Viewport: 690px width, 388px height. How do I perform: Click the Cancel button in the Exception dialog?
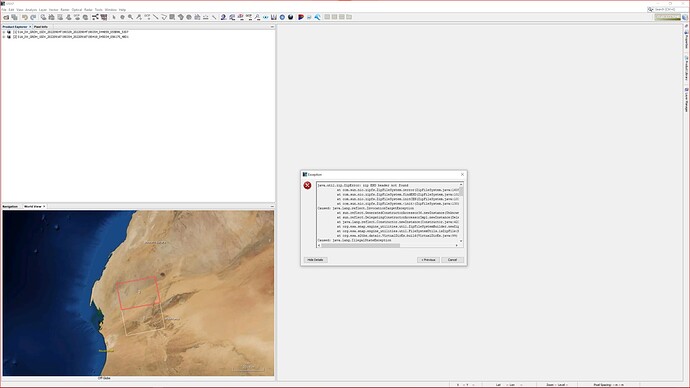tap(452, 260)
